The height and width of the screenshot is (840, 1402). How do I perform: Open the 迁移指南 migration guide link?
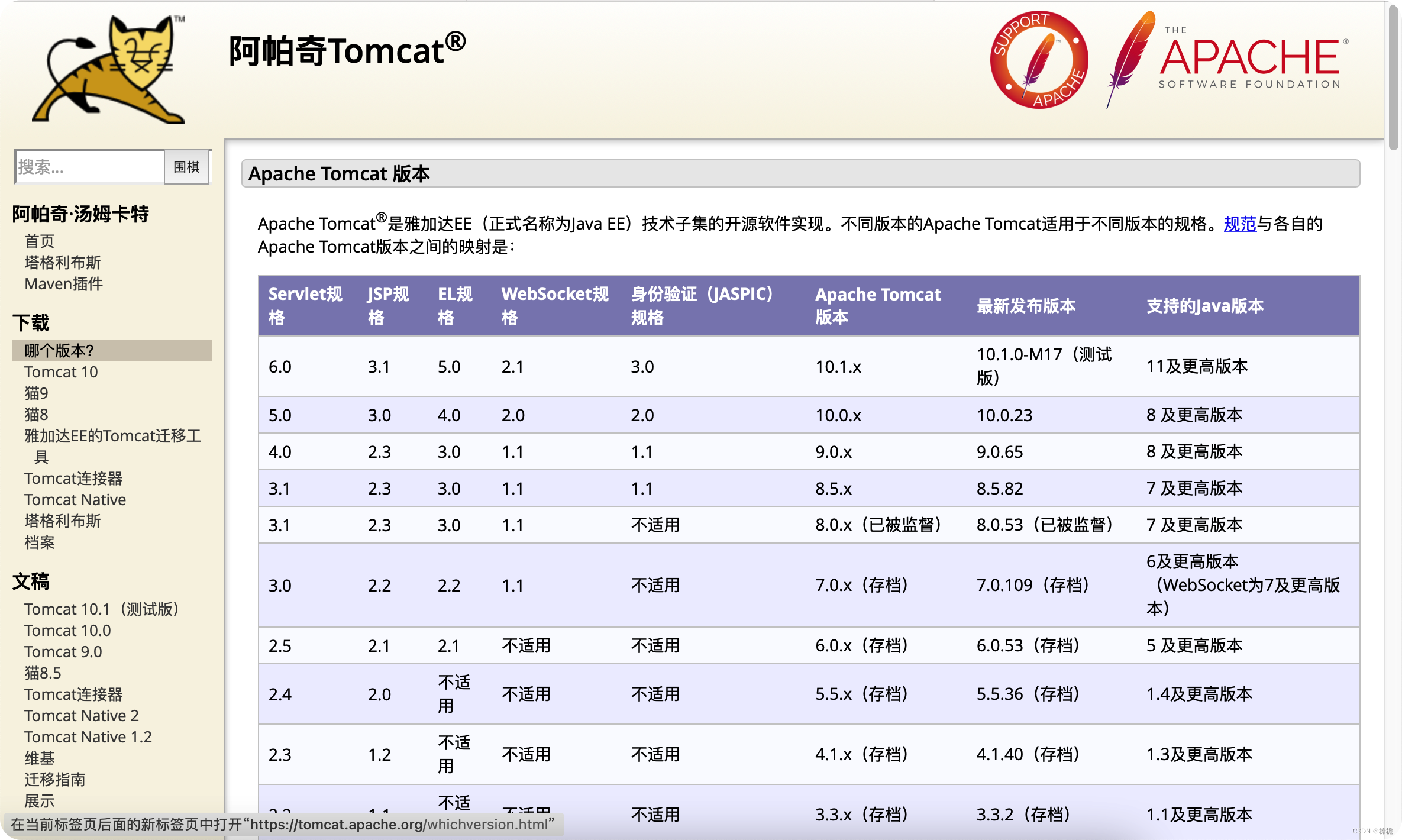pos(54,780)
